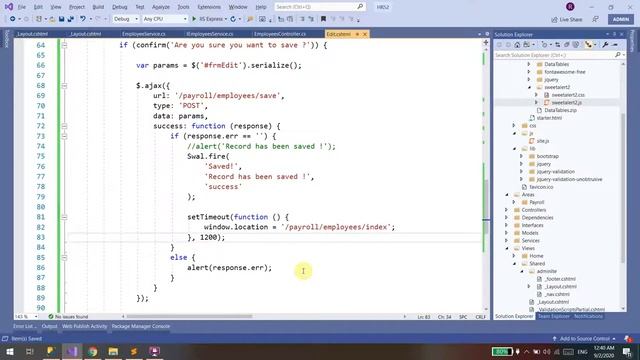Expand the fontawesome-free folder
The height and width of the screenshot is (360, 640).
(x=529, y=72)
